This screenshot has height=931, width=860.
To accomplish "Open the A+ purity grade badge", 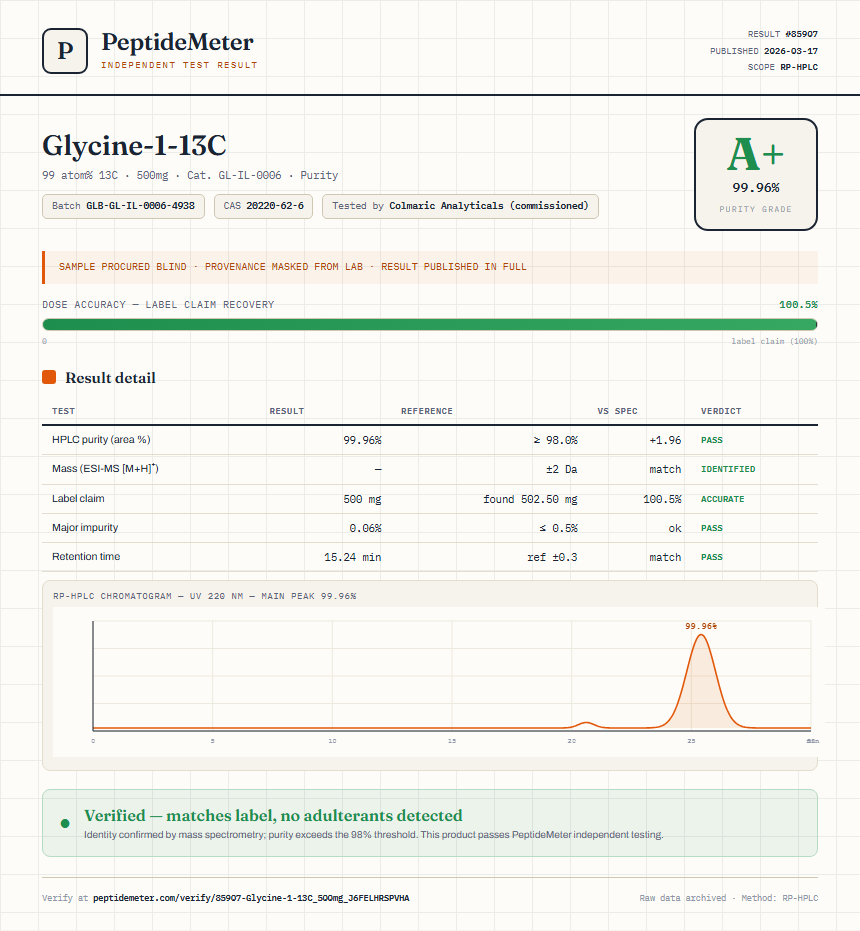I will coord(755,174).
